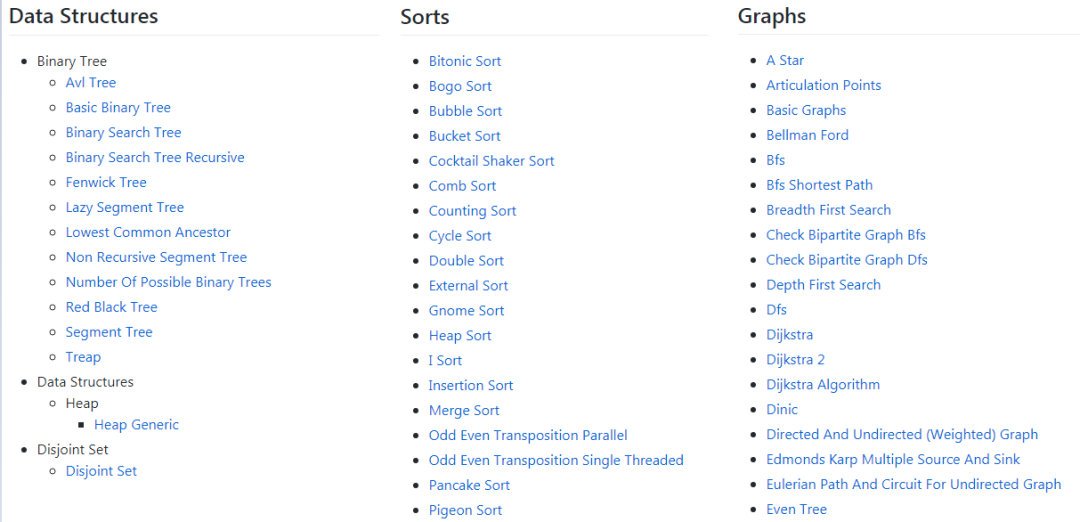Click the Cocktail Shaker Sort link
Screen dimensions: 1080x522
point(491,161)
